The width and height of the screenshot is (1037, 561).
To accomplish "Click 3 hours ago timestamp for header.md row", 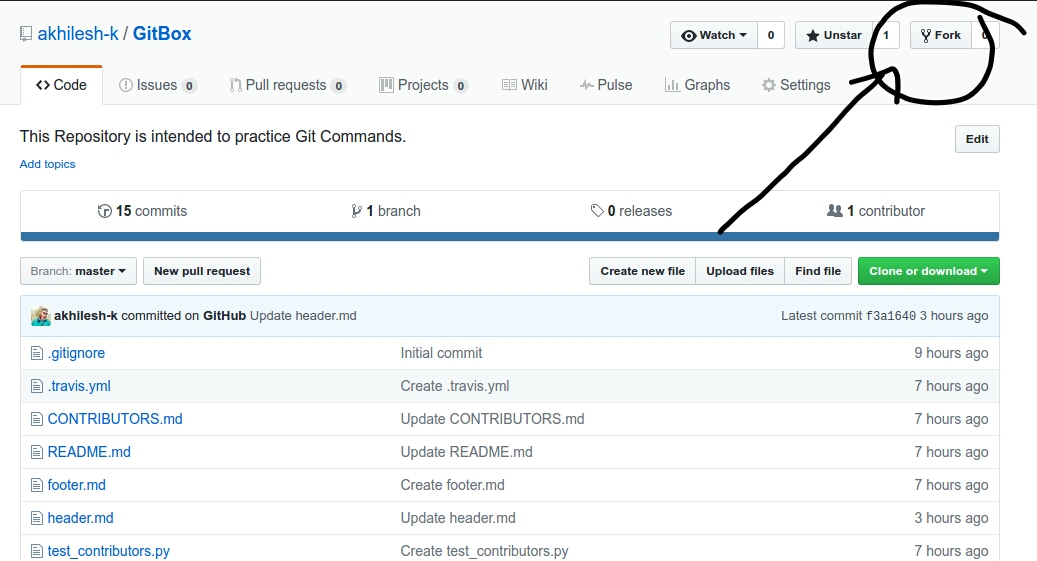I will click(x=951, y=519).
